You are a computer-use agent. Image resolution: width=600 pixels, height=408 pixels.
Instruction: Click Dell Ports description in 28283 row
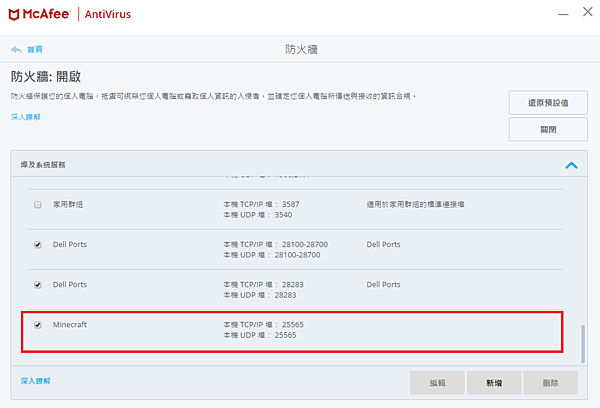383,285
